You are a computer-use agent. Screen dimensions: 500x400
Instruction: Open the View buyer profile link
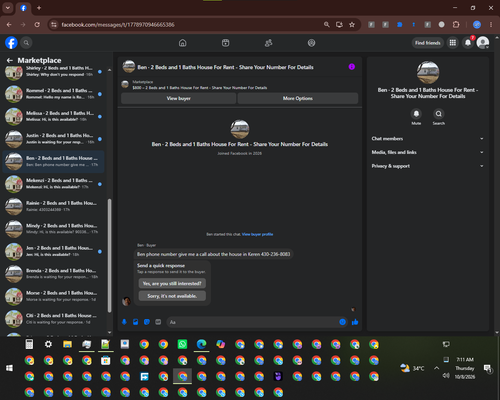point(257,234)
